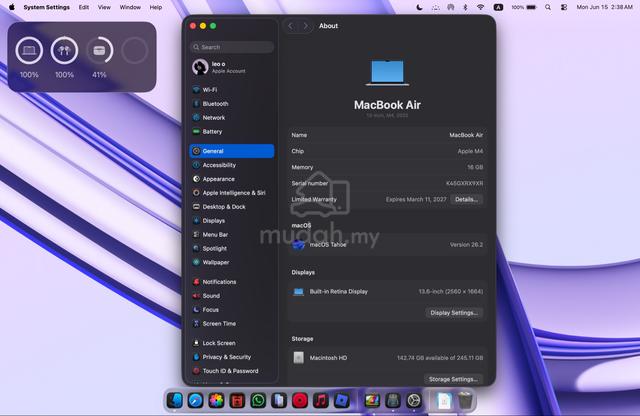This screenshot has height=416, width=640.
Task: Open Notifications settings
Action: click(231, 282)
